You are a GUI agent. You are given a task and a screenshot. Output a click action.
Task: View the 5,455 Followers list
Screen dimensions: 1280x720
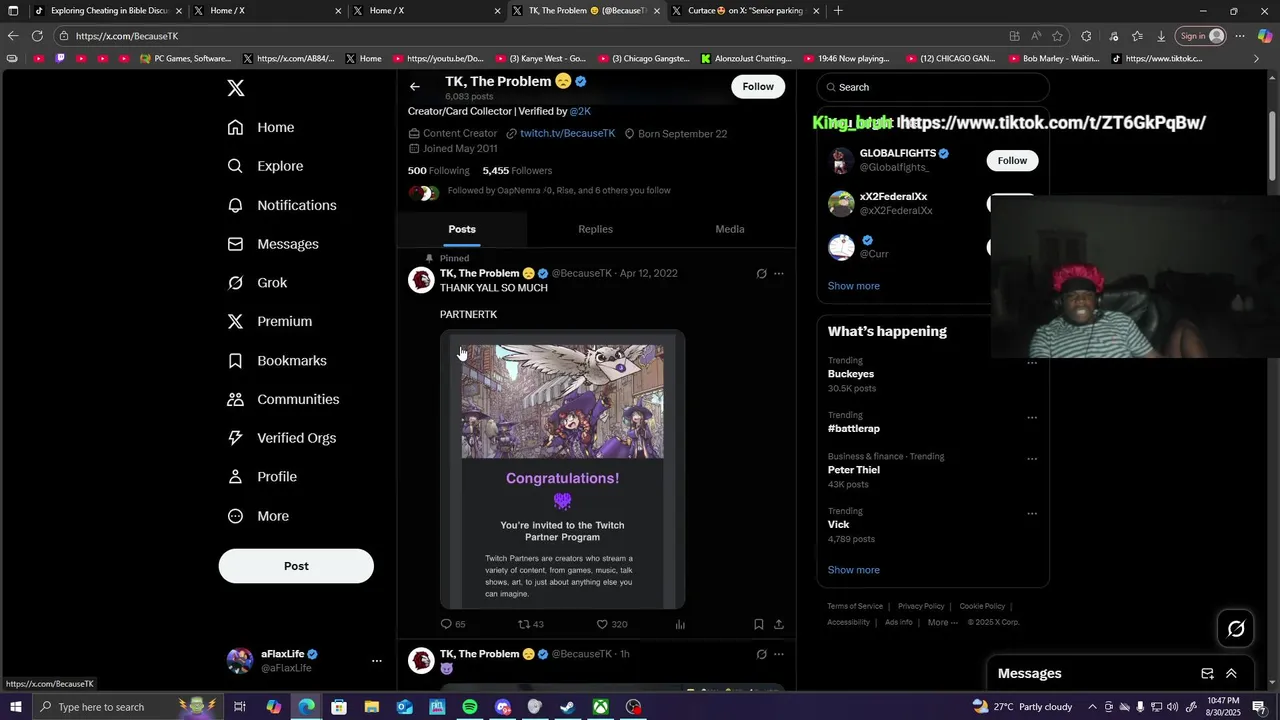(x=517, y=171)
